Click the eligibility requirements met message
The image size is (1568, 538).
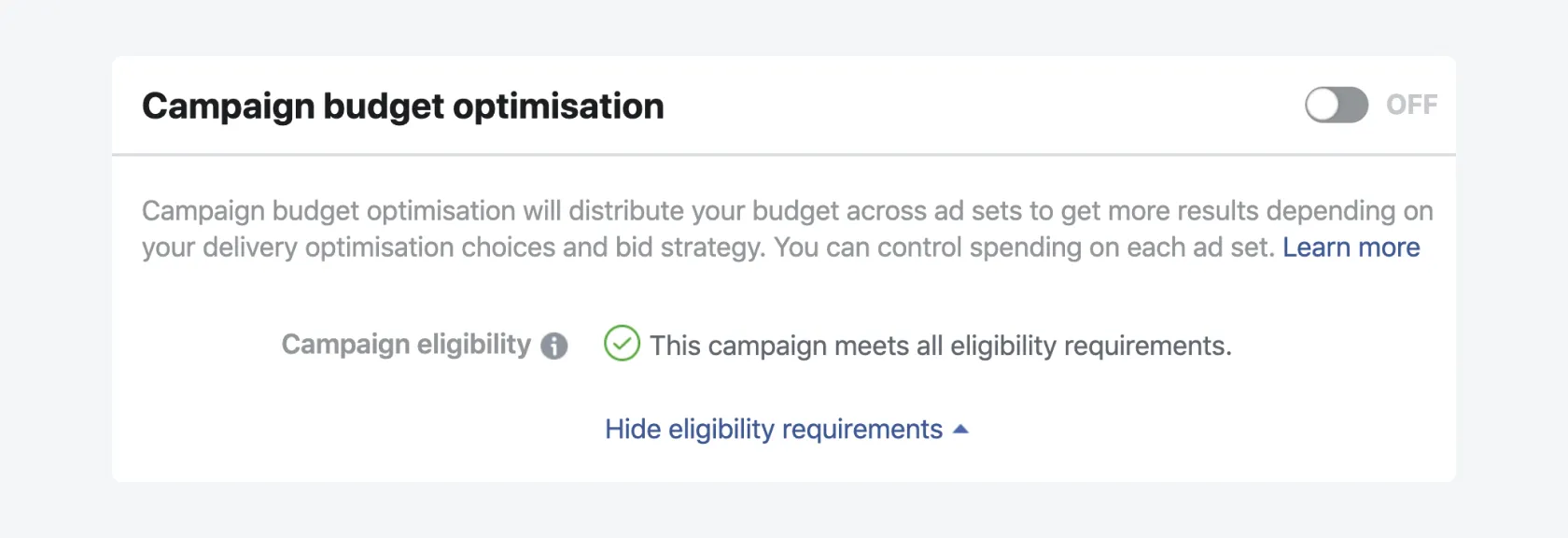tap(943, 345)
